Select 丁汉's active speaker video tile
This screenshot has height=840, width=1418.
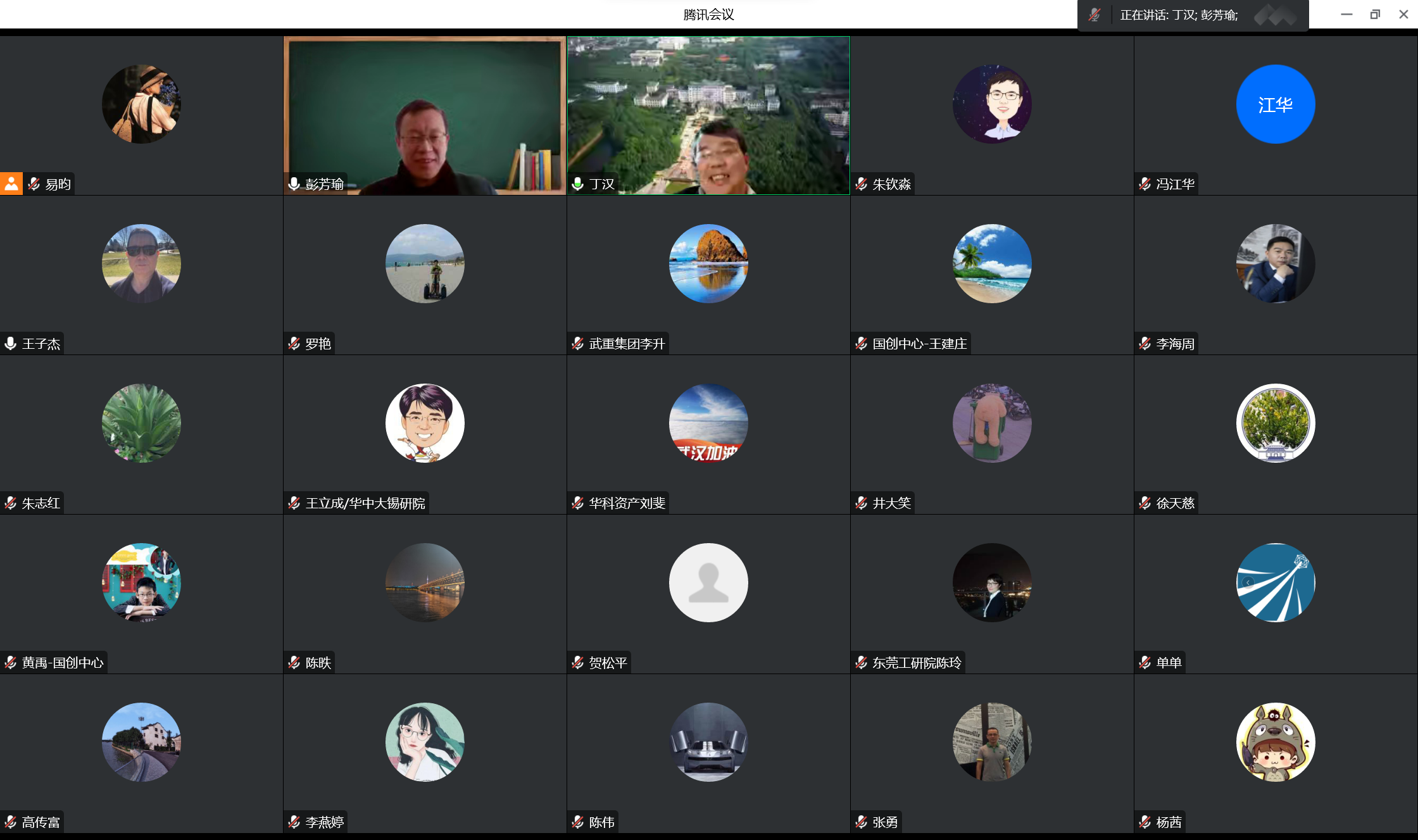coord(708,115)
